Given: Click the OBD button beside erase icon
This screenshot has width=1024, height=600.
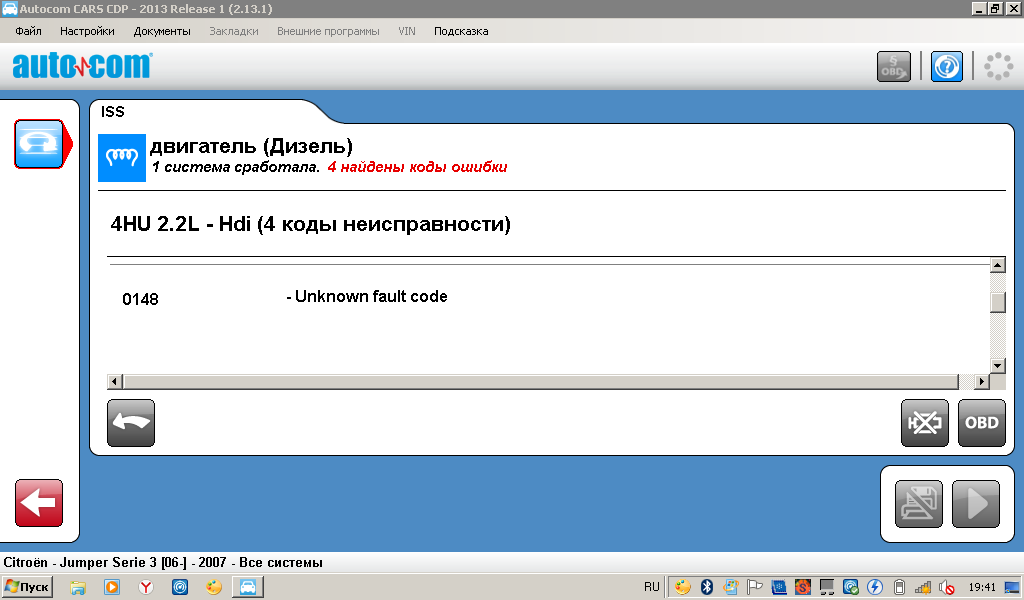Looking at the screenshot, I should pos(982,423).
